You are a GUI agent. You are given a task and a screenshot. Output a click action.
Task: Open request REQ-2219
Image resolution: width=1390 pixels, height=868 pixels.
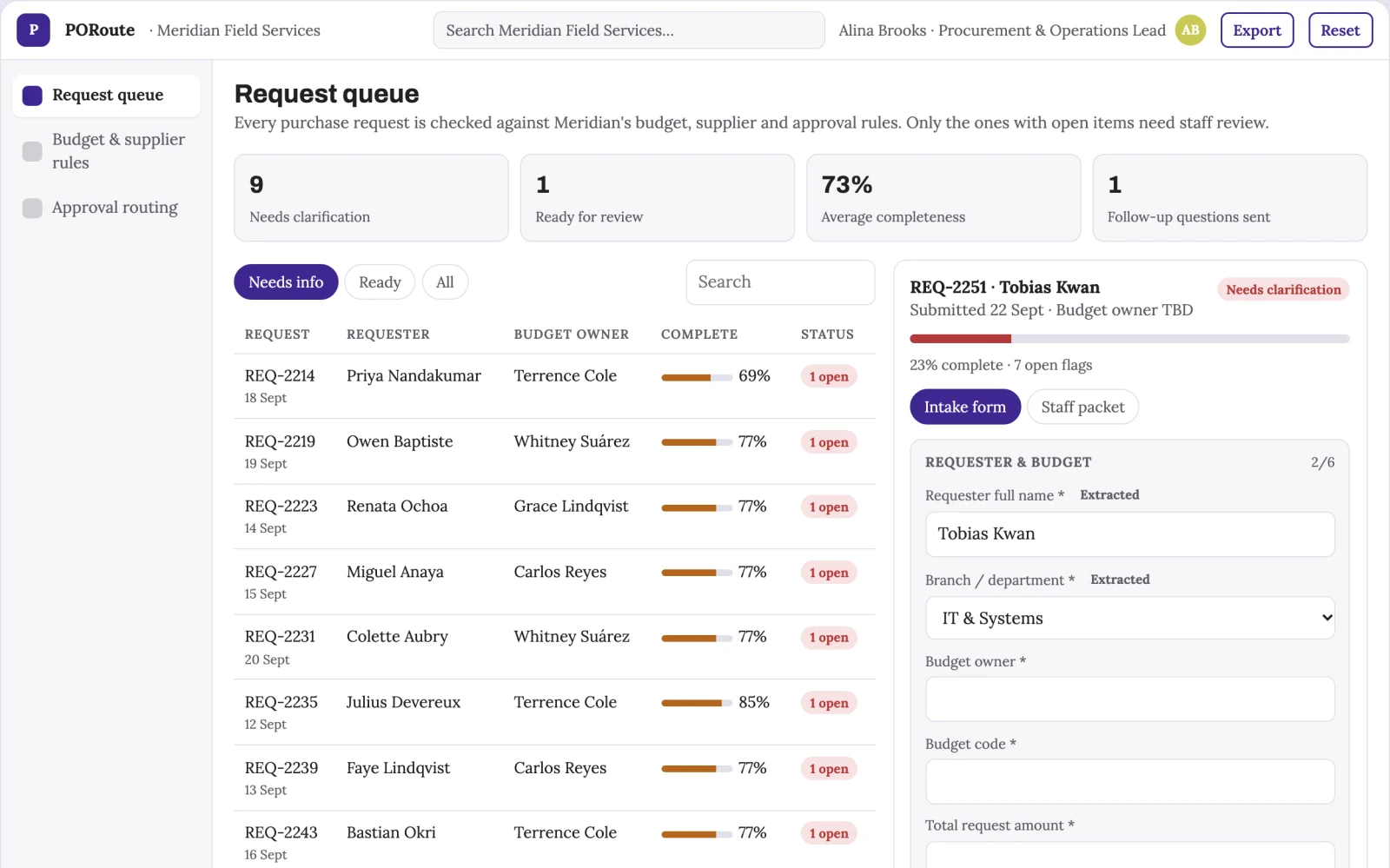[280, 441]
